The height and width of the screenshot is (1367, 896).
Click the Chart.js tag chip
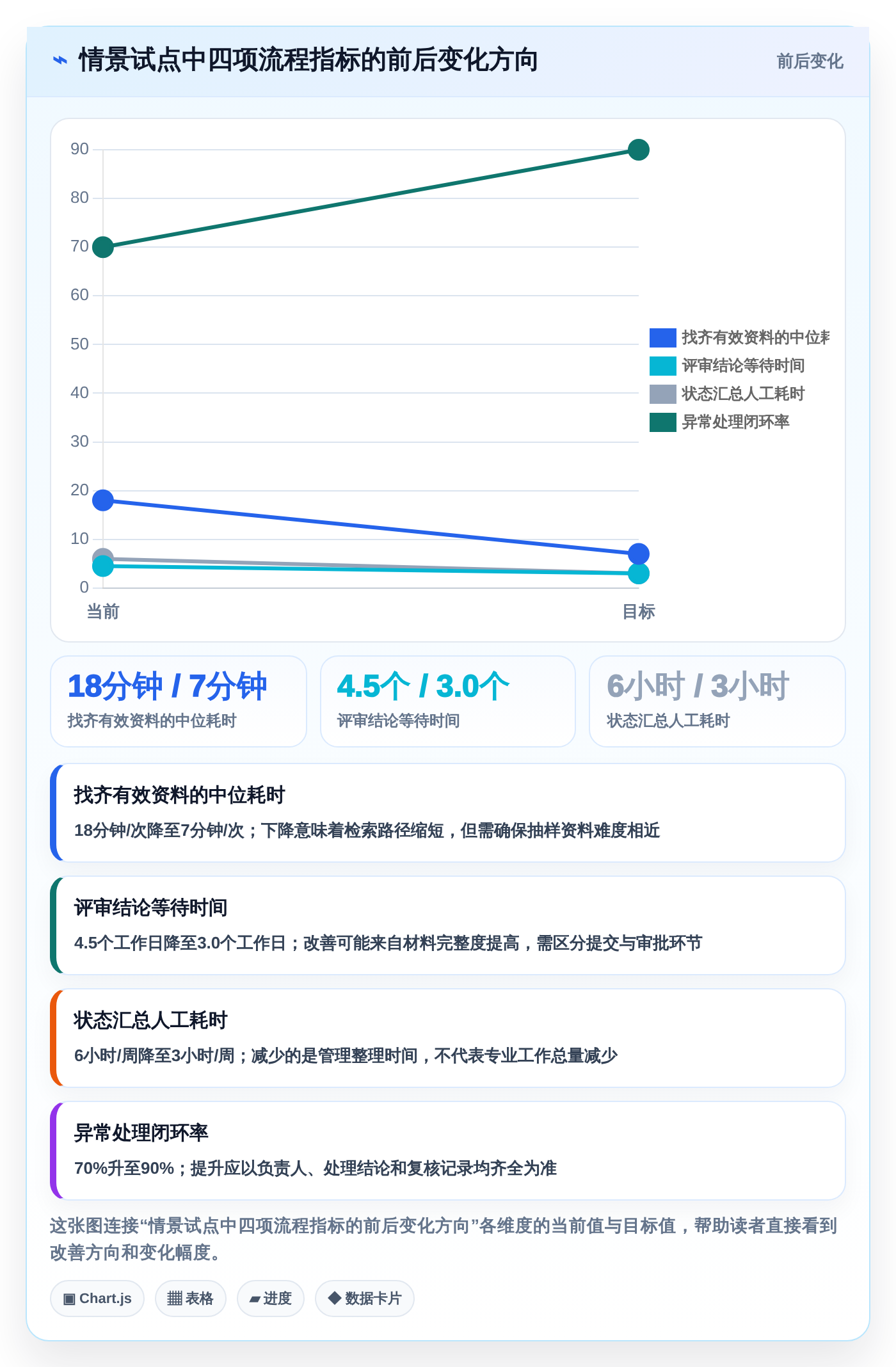97,1299
